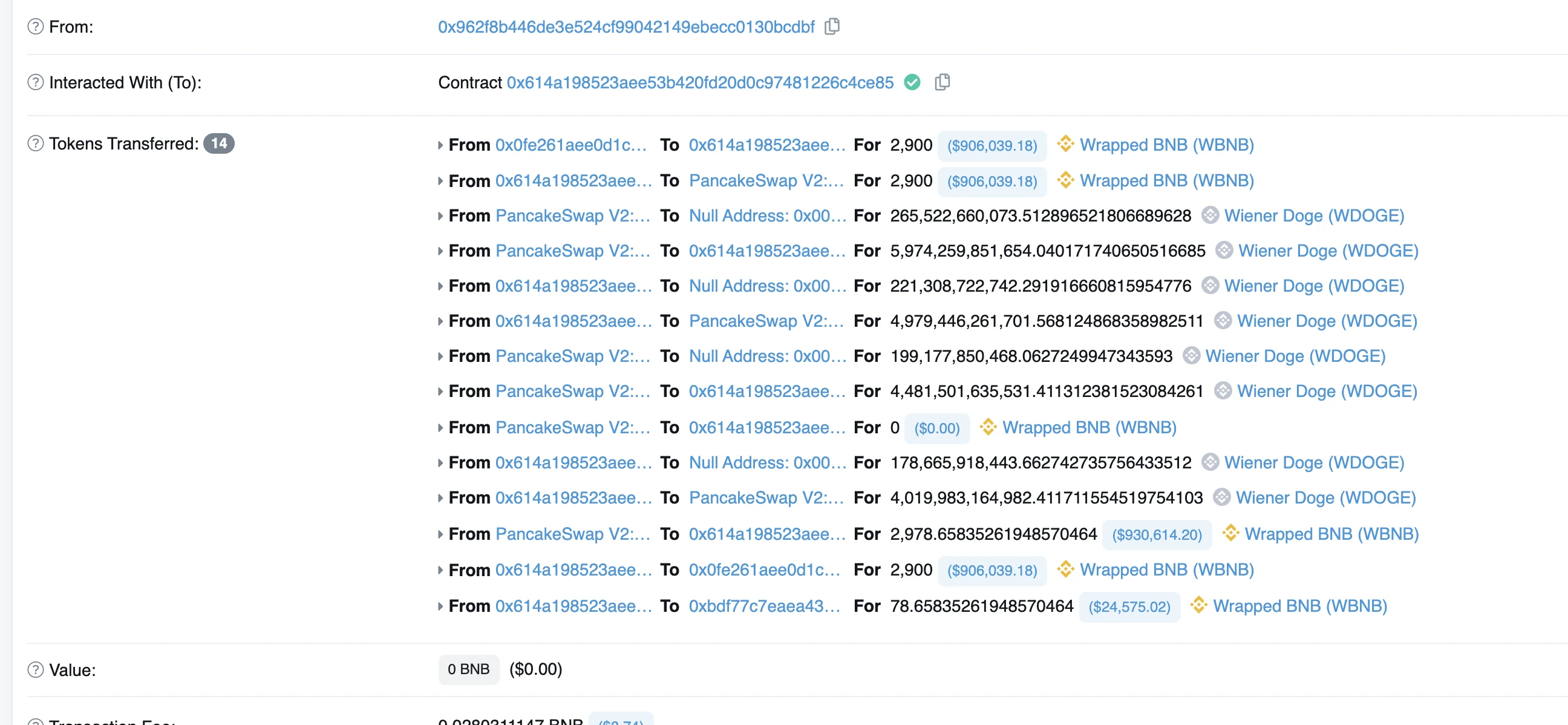Click help icon next to Tokens Transferred
Screen dimensions: 1568x725
click(x=35, y=143)
